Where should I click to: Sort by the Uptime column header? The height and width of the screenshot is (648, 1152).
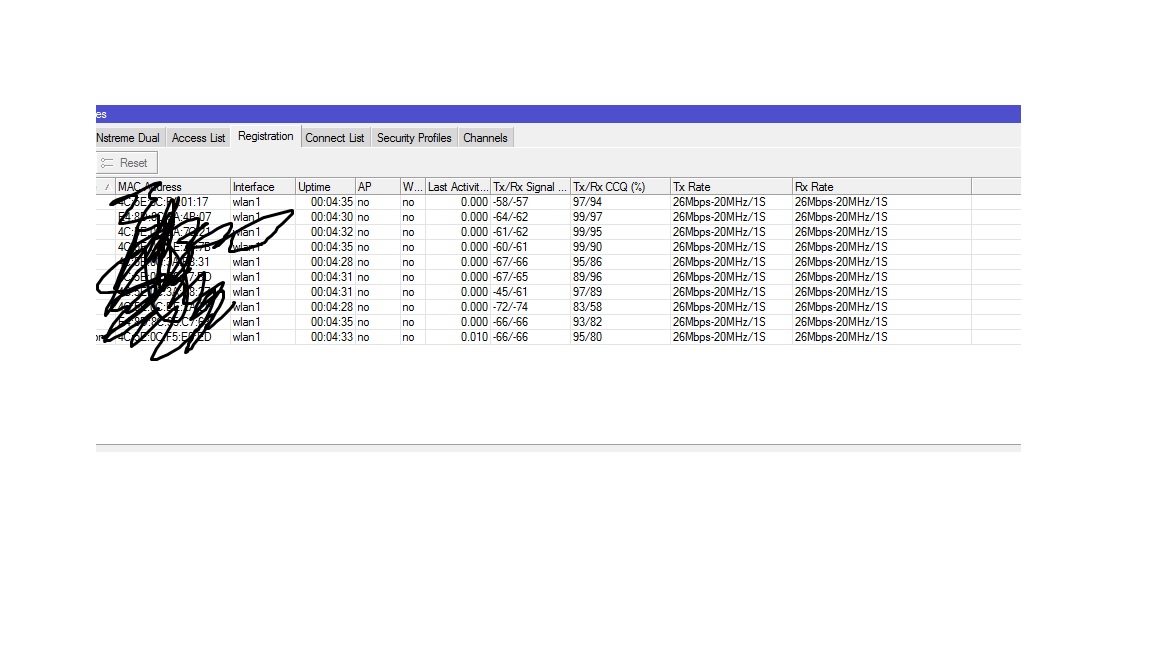click(x=325, y=187)
